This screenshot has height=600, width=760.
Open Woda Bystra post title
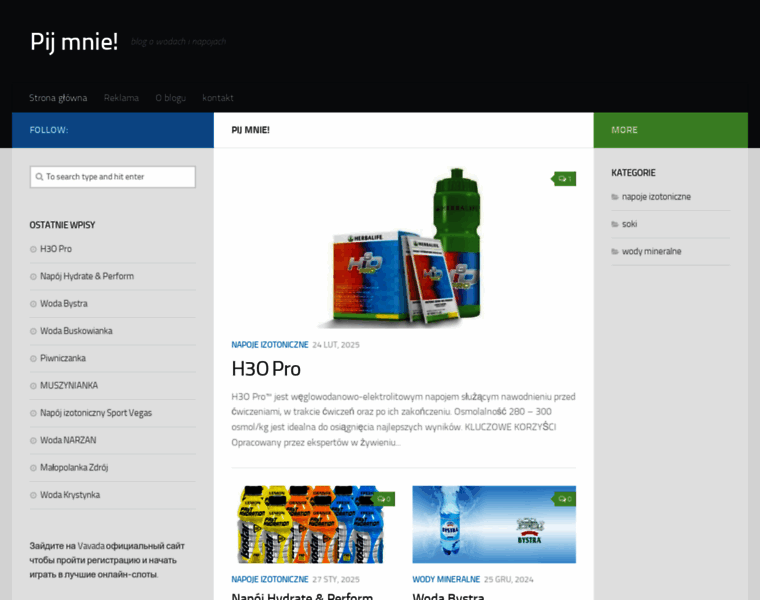point(448,596)
